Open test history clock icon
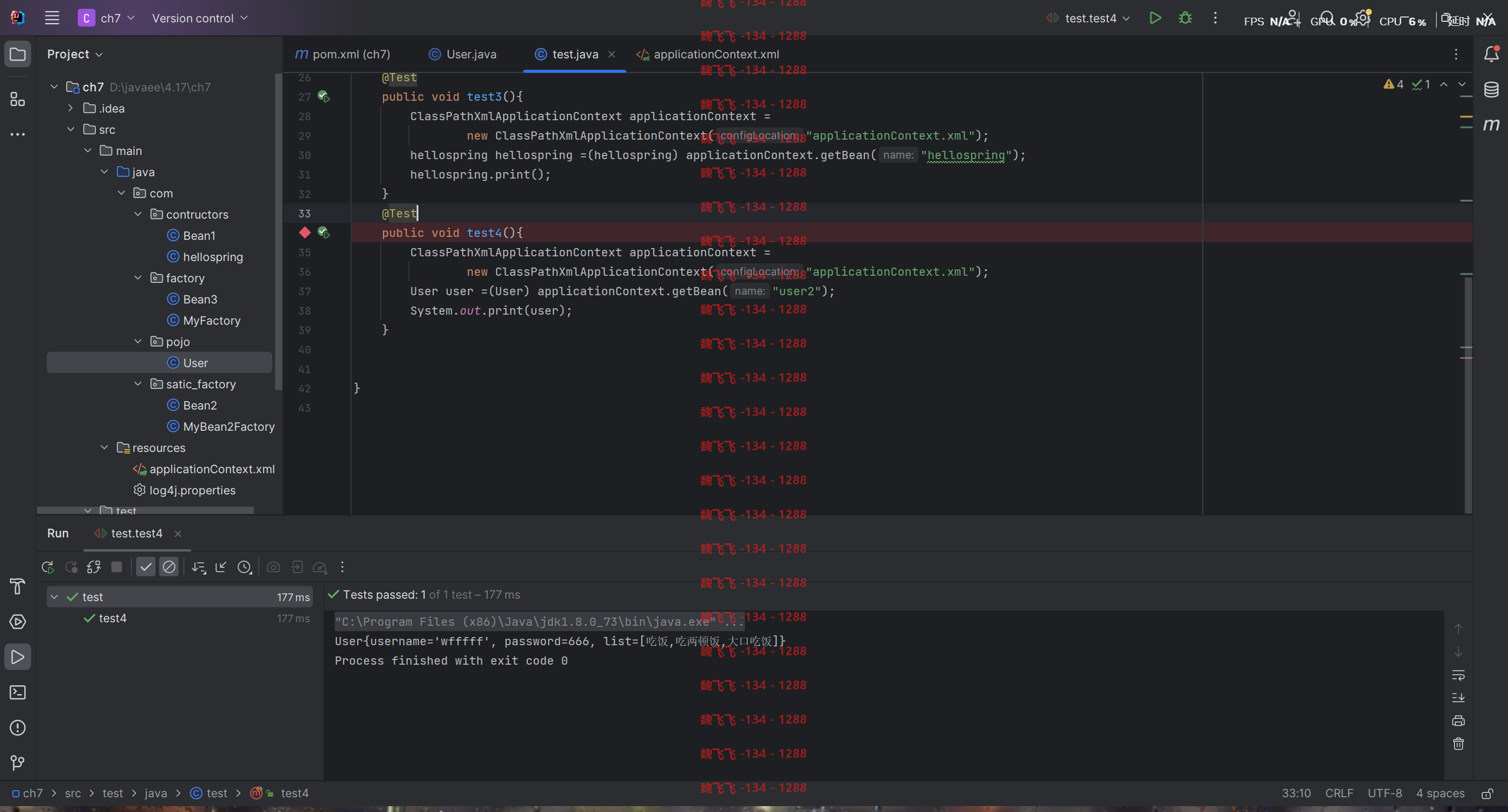Screen dimensions: 1508x812 click(x=245, y=567)
